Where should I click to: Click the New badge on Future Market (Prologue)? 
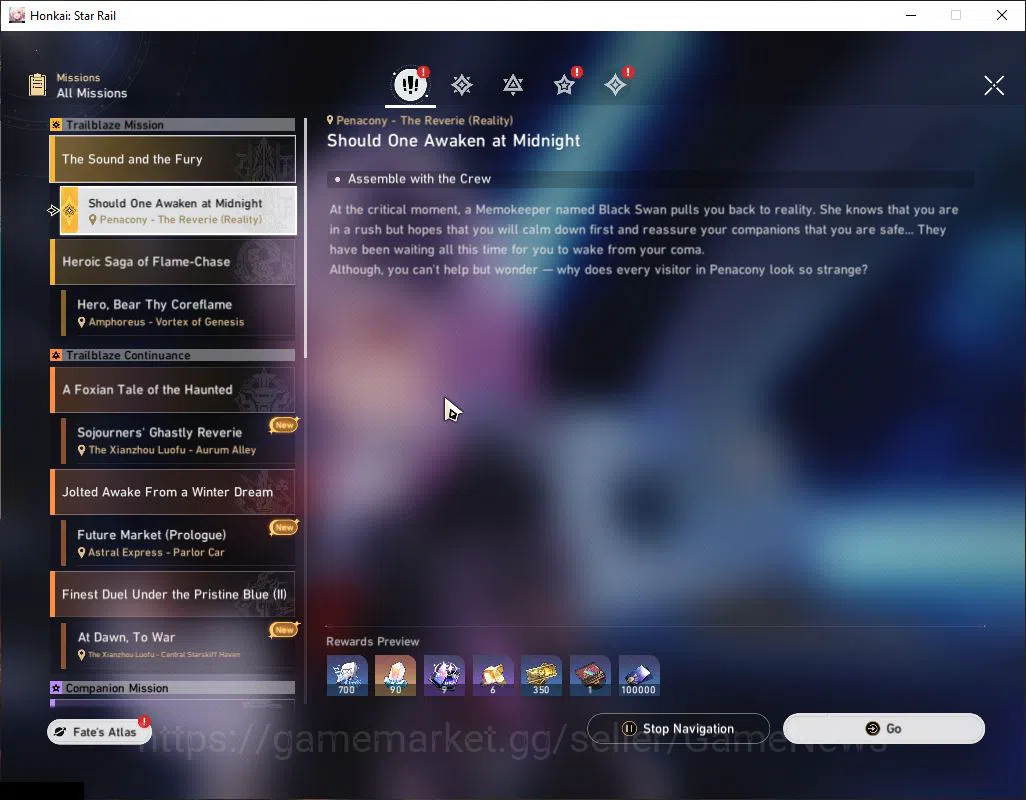pos(284,527)
